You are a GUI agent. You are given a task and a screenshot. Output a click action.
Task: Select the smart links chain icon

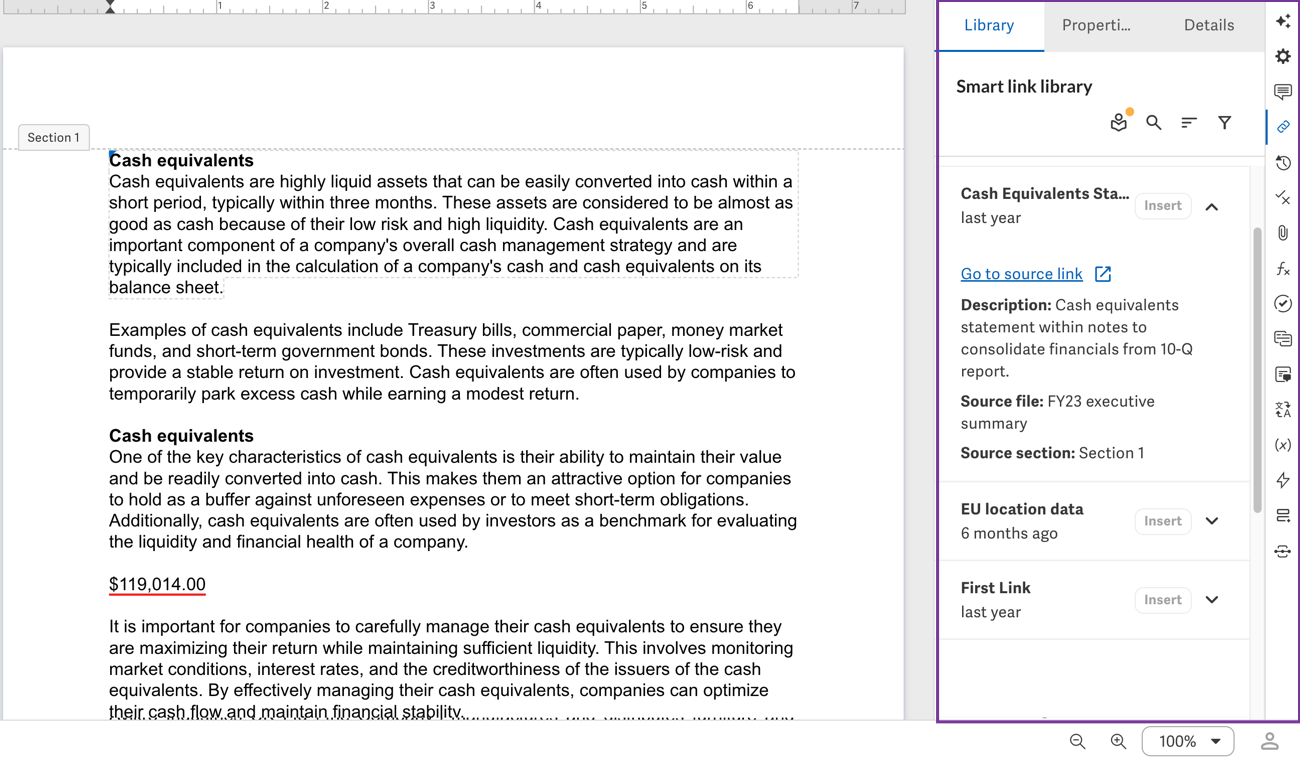(x=1283, y=127)
